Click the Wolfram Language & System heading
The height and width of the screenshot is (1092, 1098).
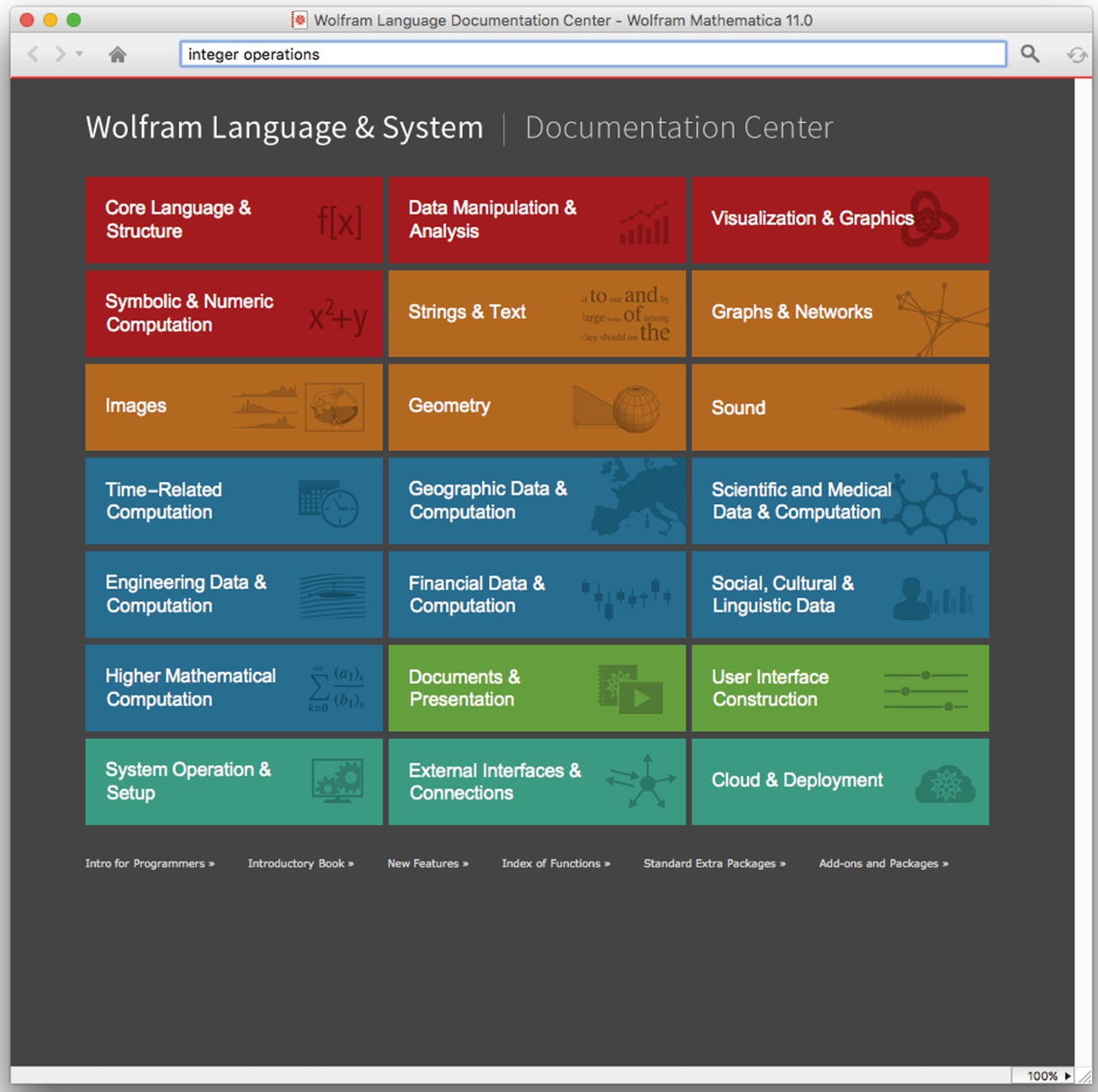284,128
